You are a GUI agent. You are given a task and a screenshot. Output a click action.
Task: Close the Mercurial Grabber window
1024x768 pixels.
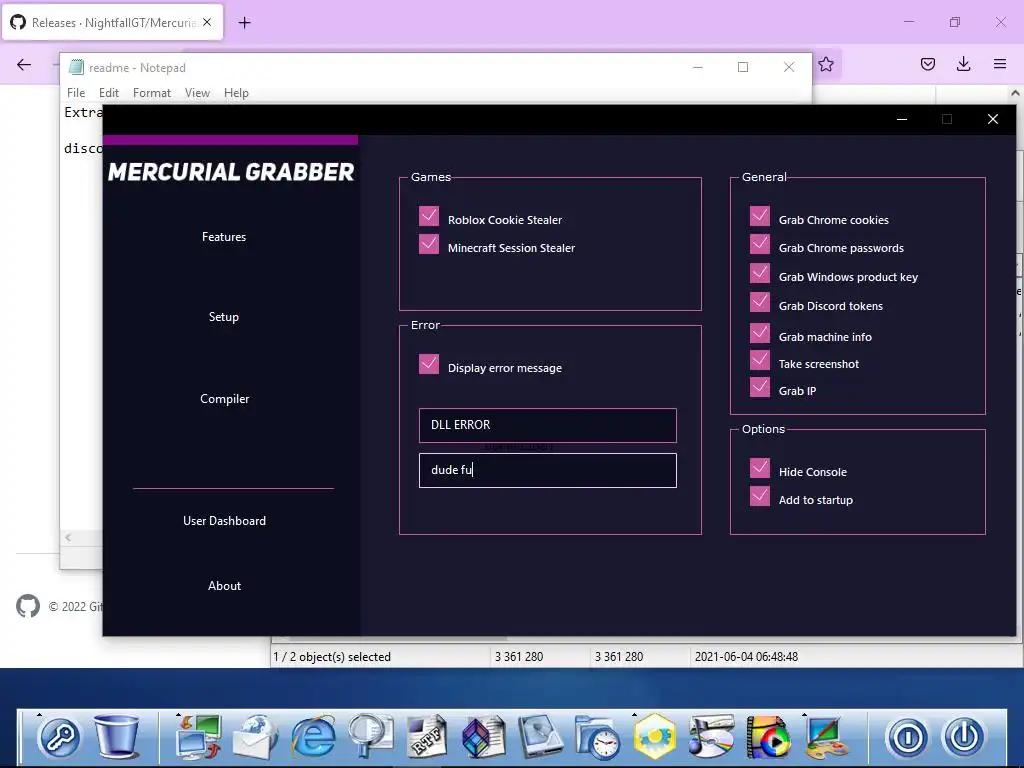coord(993,120)
